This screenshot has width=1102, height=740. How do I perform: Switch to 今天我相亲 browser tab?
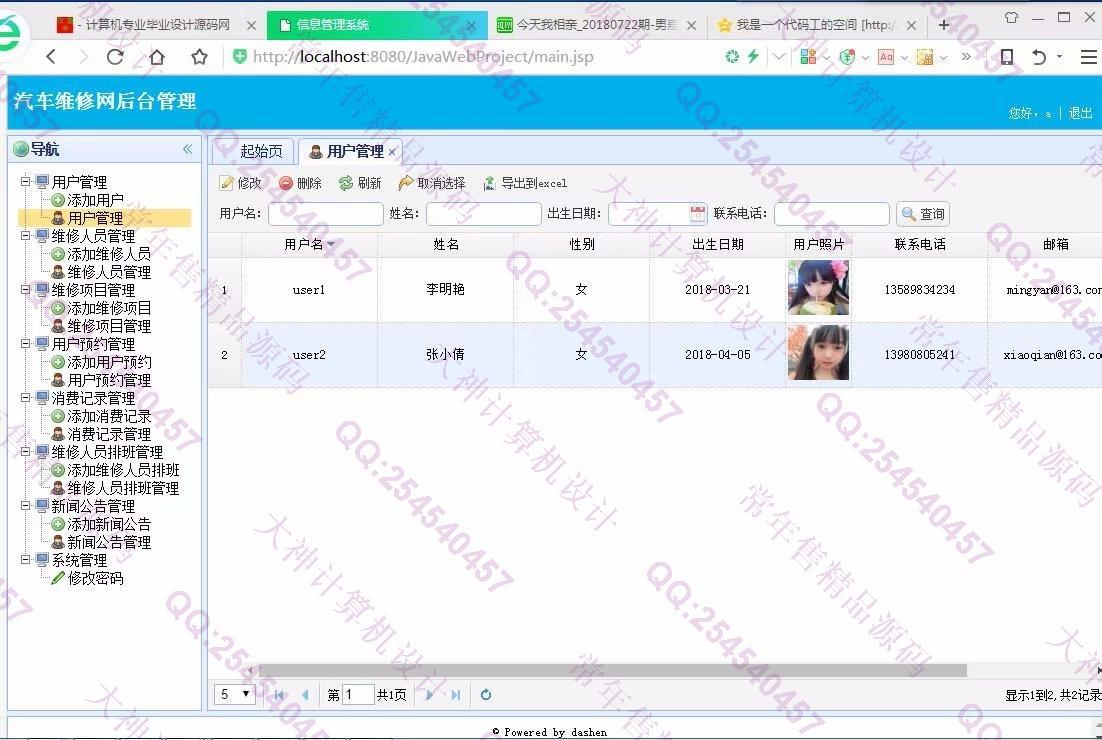coord(595,25)
